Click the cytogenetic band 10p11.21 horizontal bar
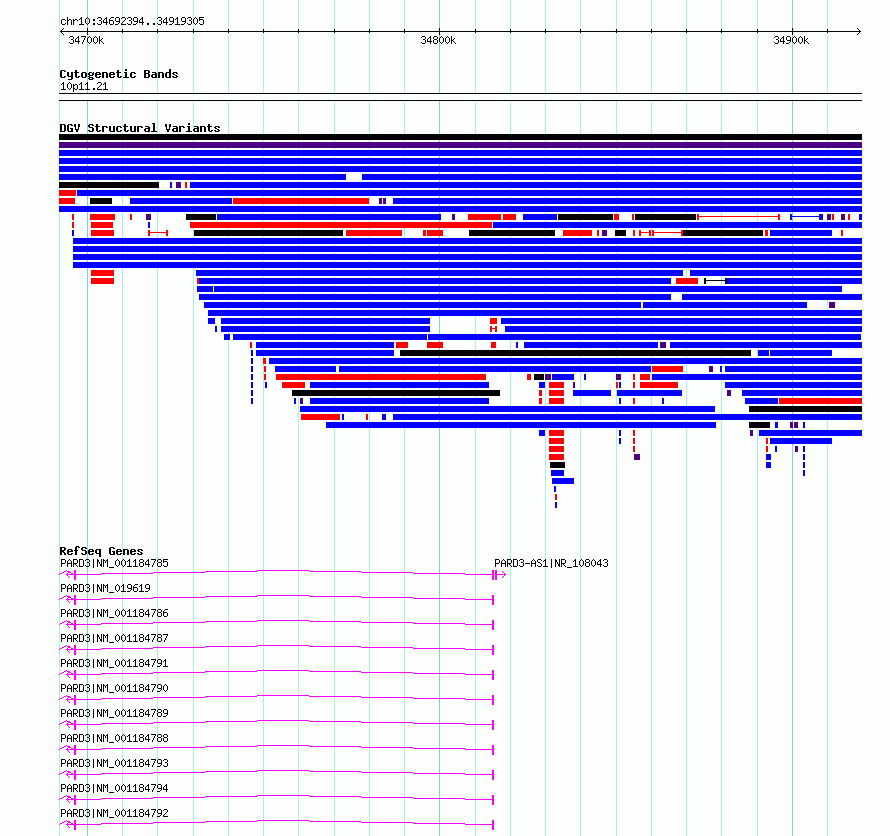This screenshot has height=836, width=890. 460,97
